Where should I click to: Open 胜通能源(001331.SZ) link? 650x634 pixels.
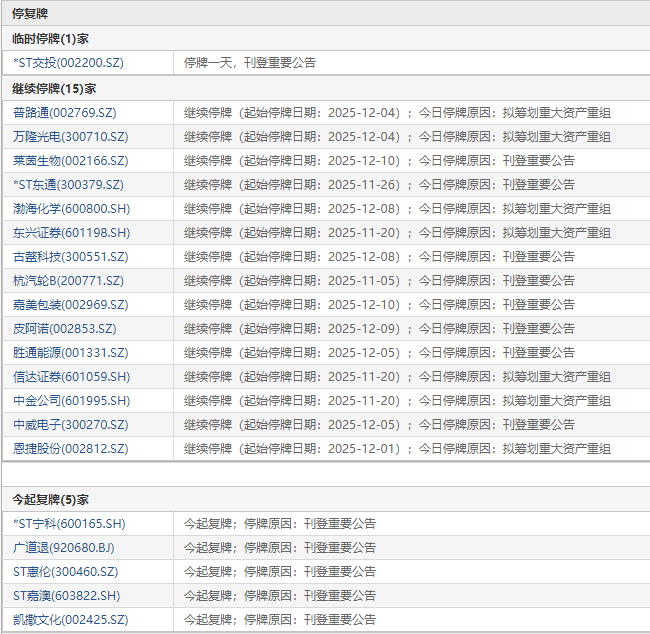pos(70,353)
